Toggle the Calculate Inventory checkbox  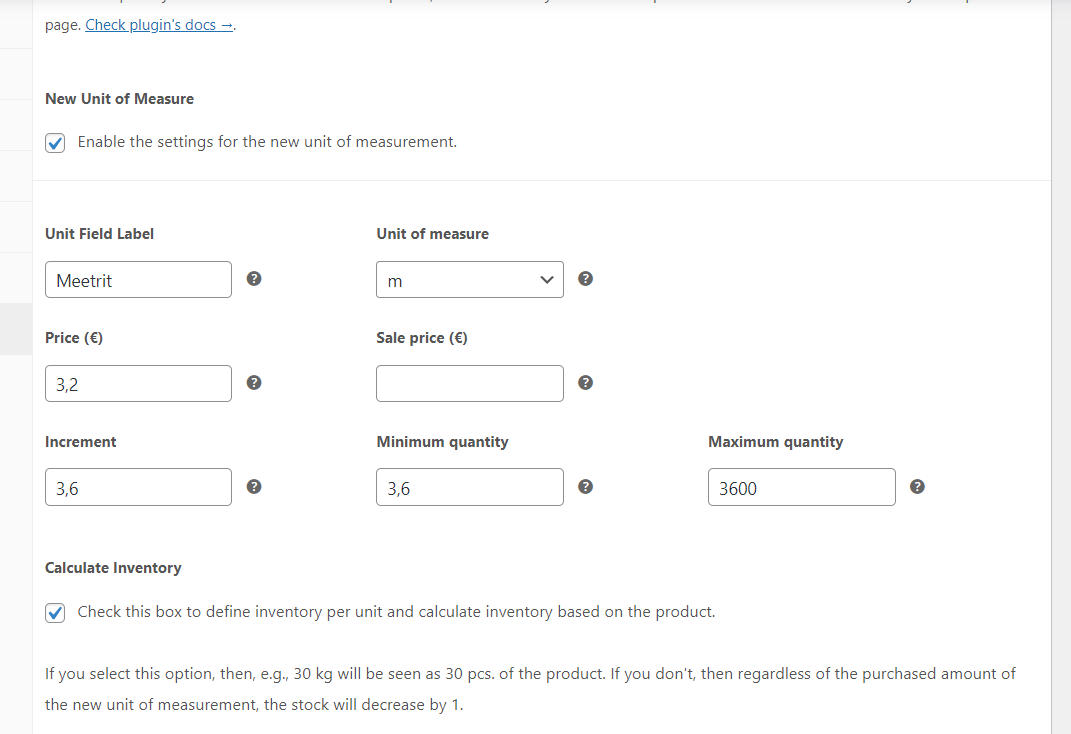[55, 612]
